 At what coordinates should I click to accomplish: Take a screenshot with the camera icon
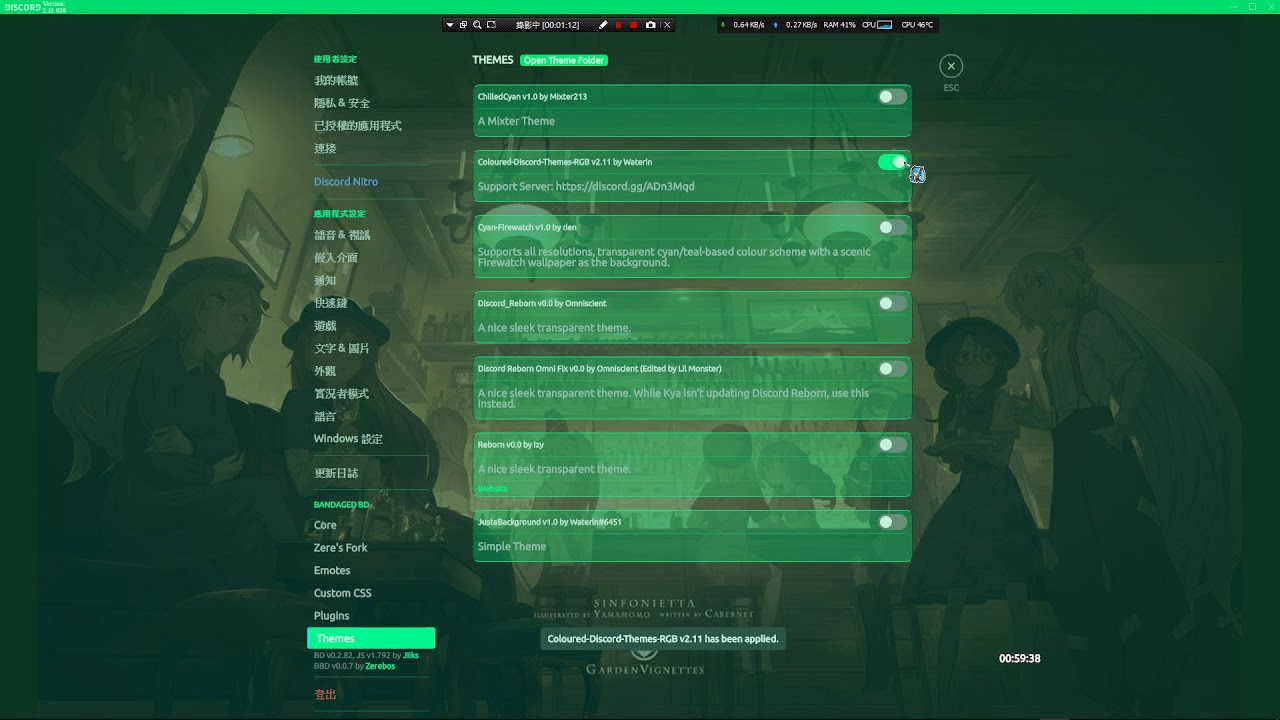tap(651, 25)
